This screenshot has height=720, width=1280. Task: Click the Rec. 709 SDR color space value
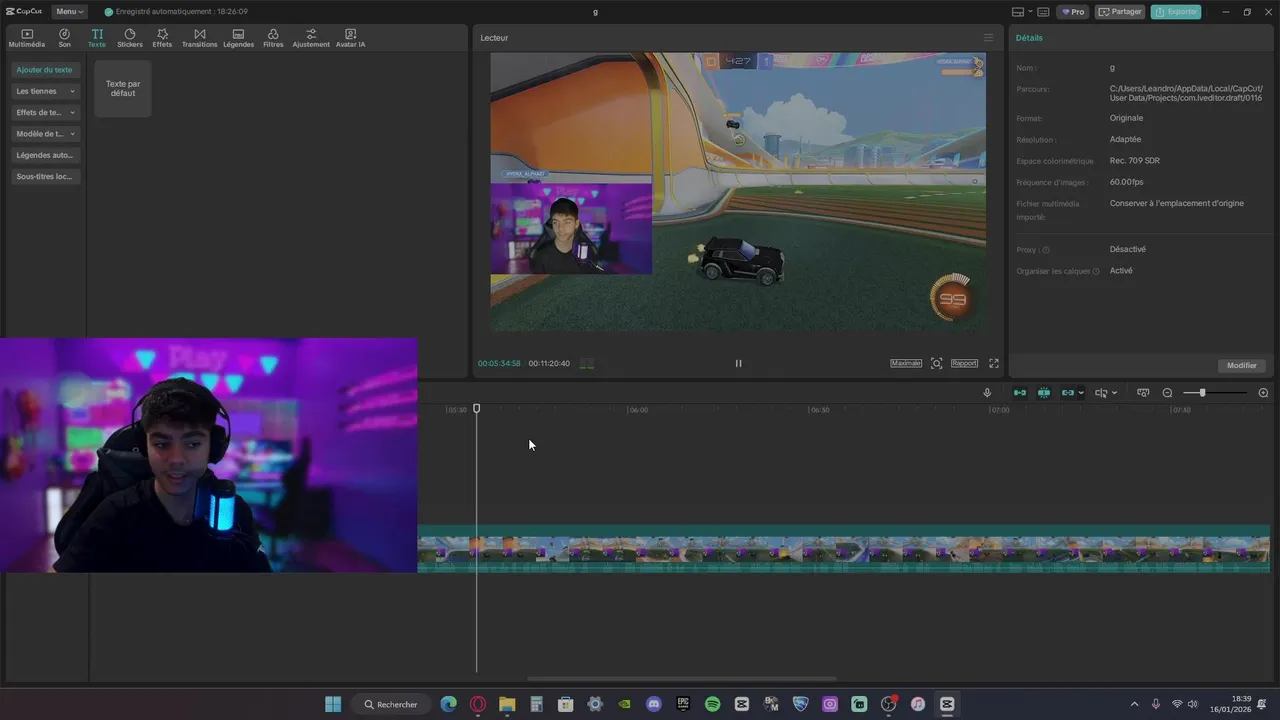1135,160
